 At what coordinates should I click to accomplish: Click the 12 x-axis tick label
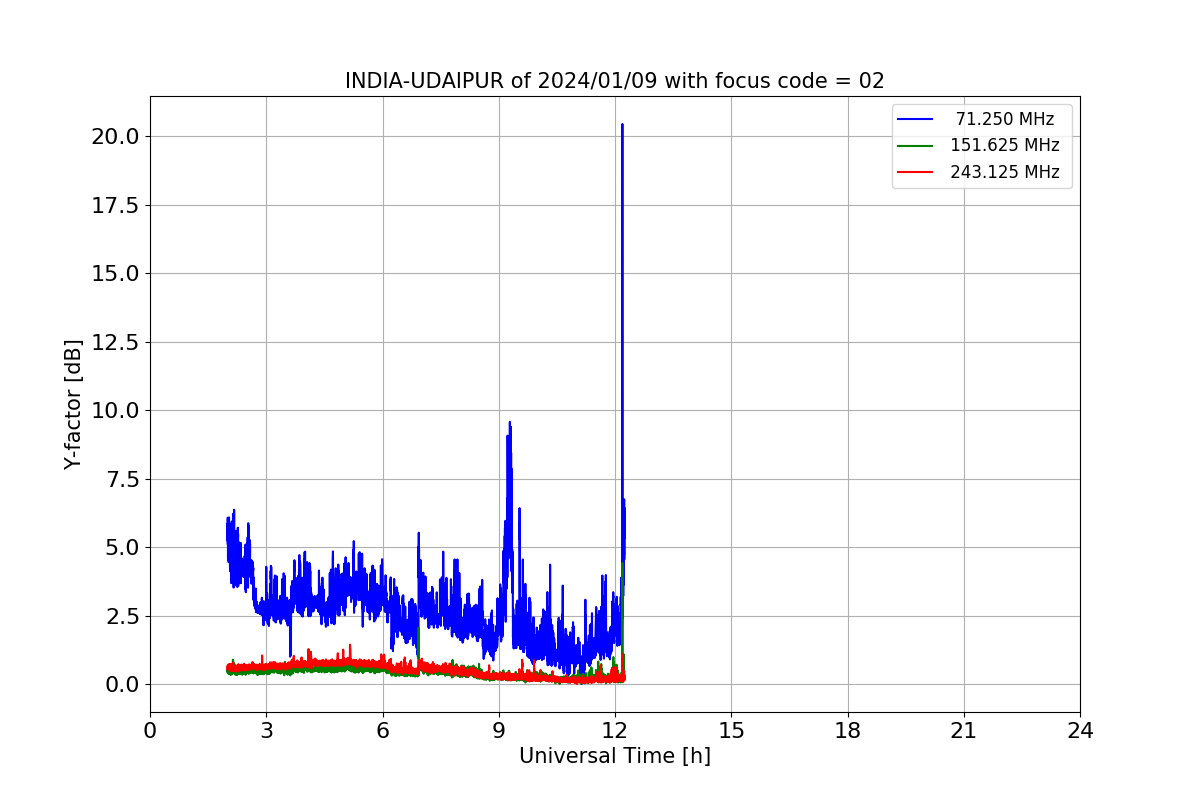click(x=615, y=731)
